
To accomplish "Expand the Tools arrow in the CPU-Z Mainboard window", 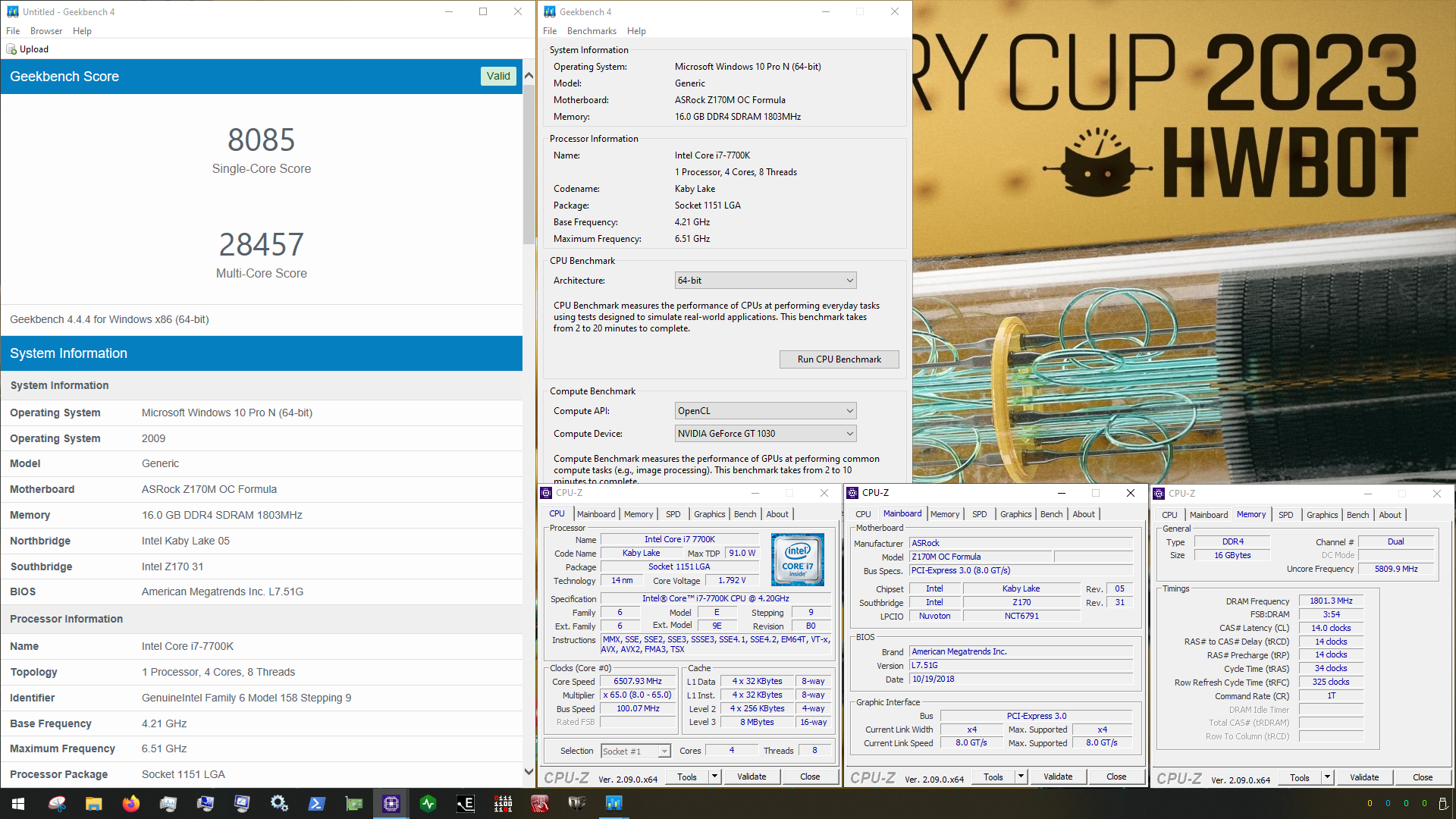I will [x=1020, y=777].
